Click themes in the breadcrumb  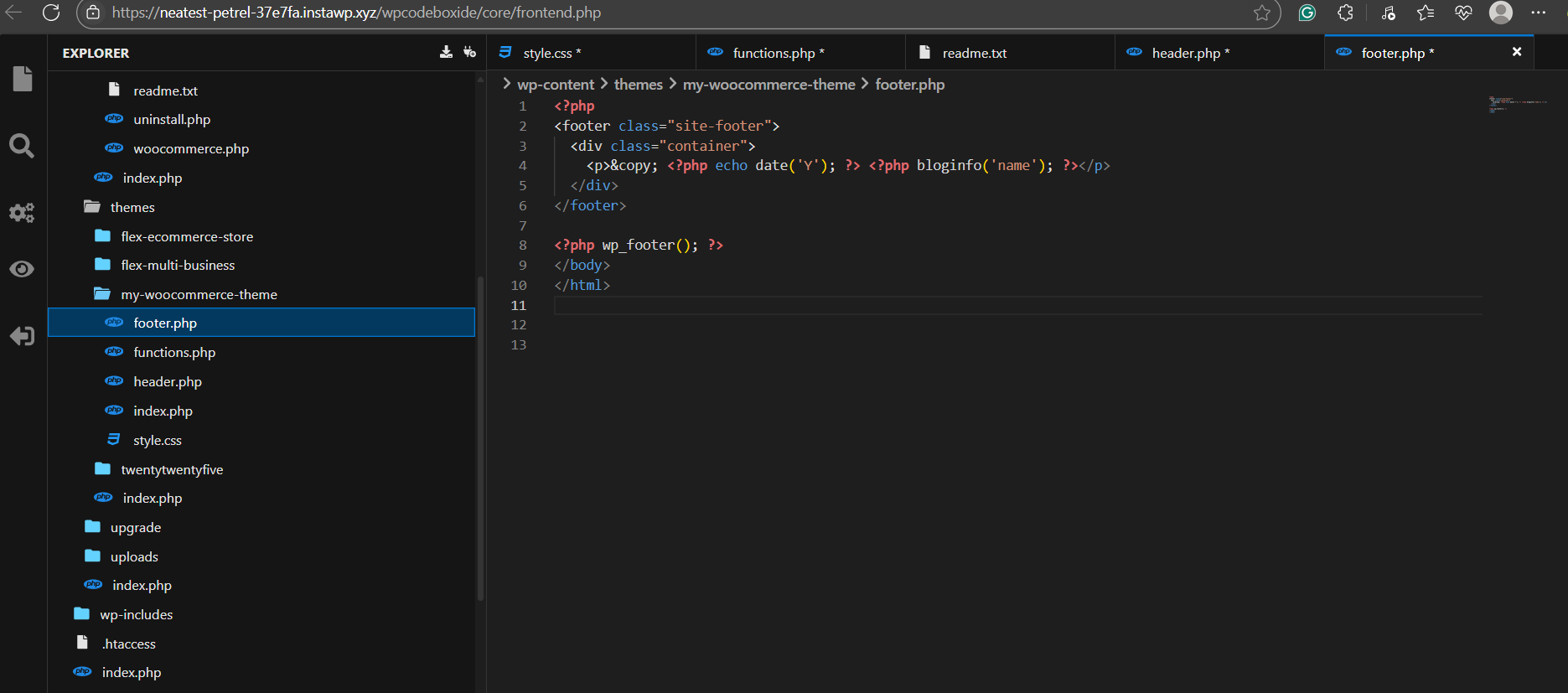coord(638,85)
